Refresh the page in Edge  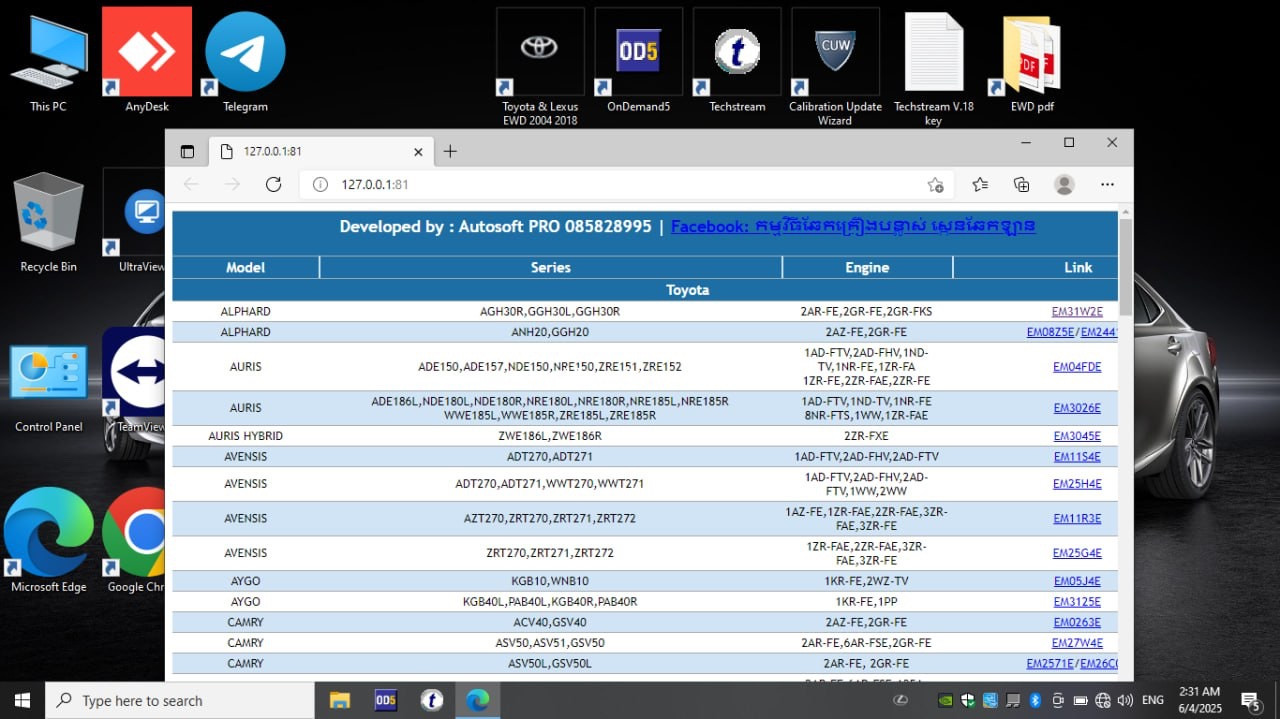tap(273, 184)
